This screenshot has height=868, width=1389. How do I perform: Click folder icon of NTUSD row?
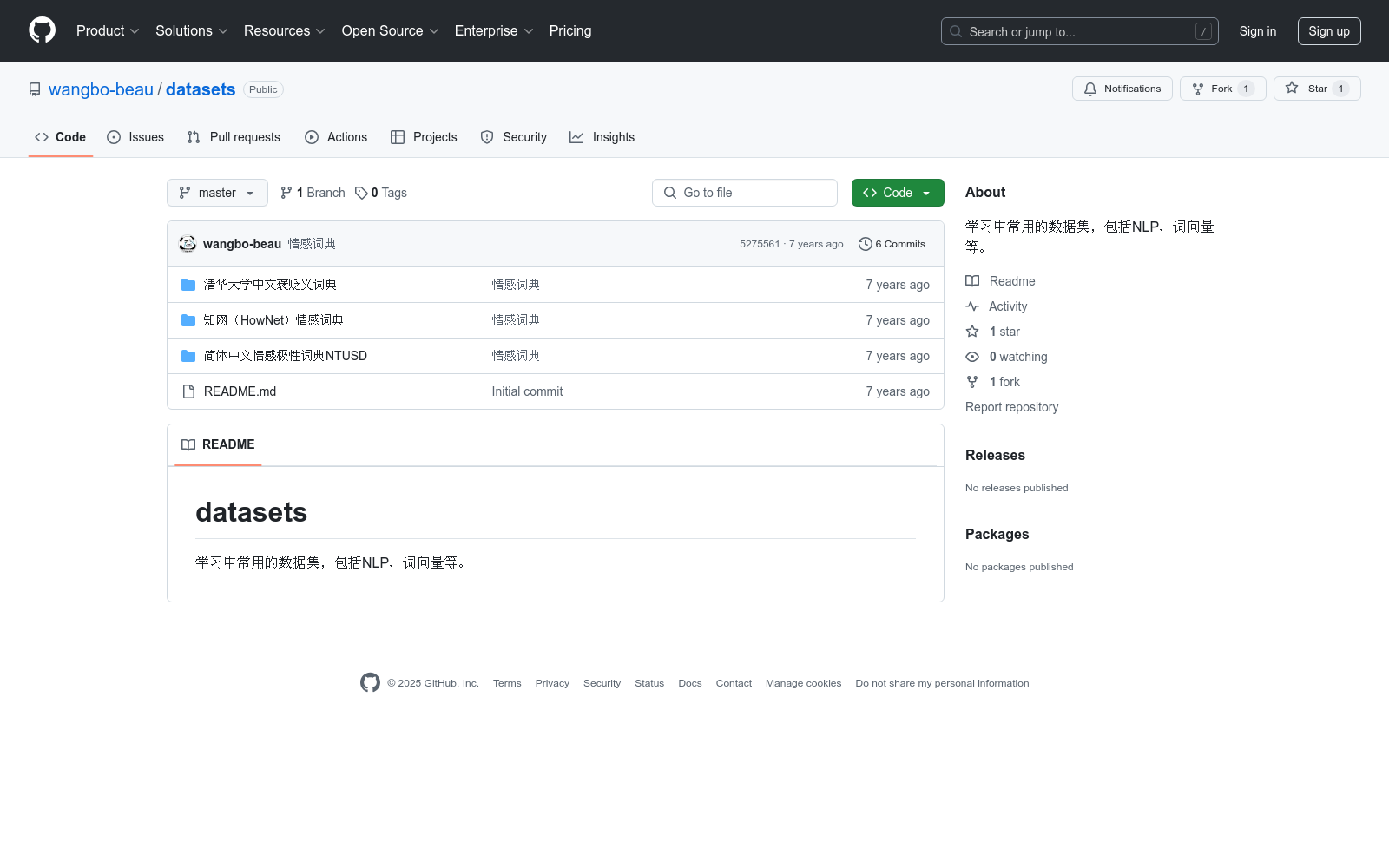(188, 356)
